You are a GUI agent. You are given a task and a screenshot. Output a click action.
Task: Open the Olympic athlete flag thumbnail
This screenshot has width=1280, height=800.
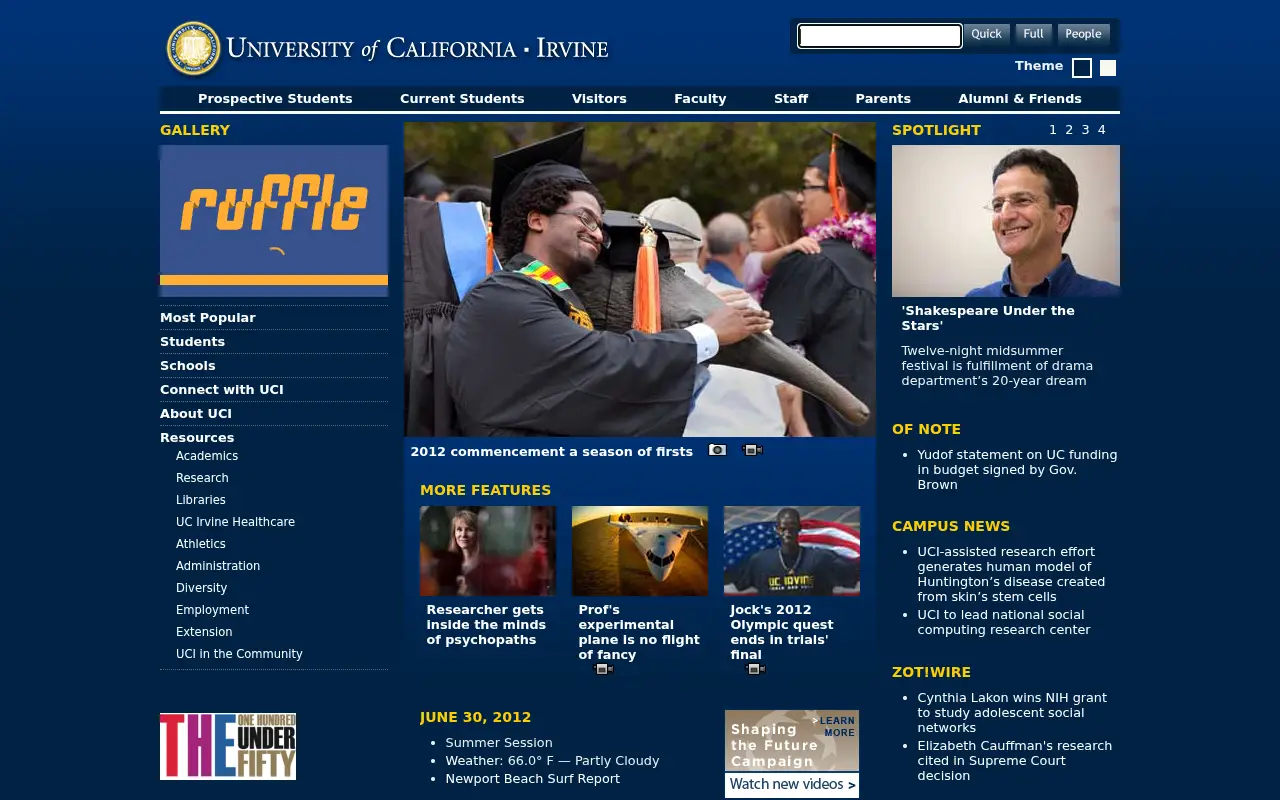pos(792,551)
